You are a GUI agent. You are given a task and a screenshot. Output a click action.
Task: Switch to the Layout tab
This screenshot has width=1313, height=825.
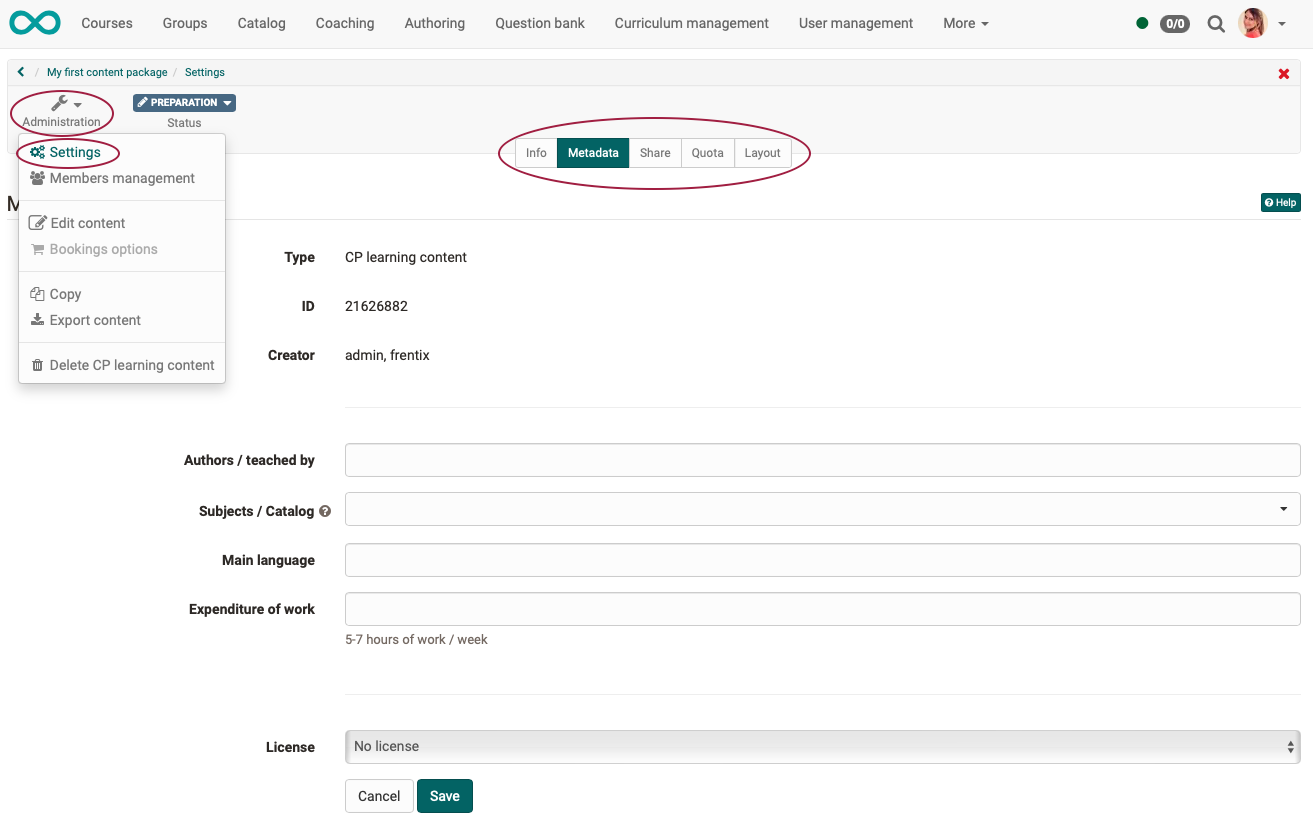tap(762, 153)
